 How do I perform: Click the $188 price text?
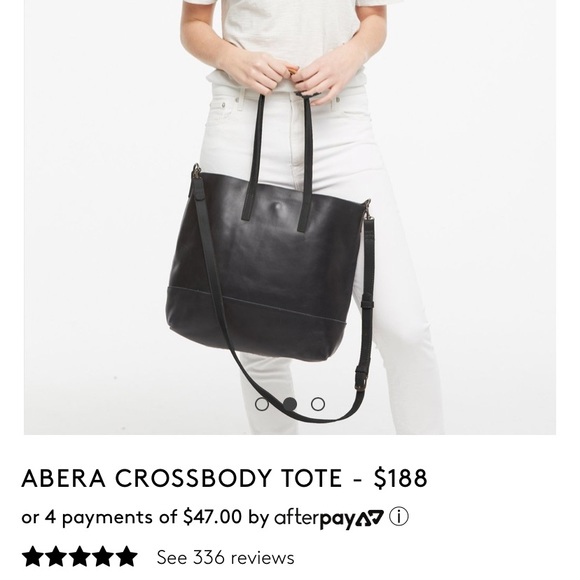pyautogui.click(x=400, y=478)
